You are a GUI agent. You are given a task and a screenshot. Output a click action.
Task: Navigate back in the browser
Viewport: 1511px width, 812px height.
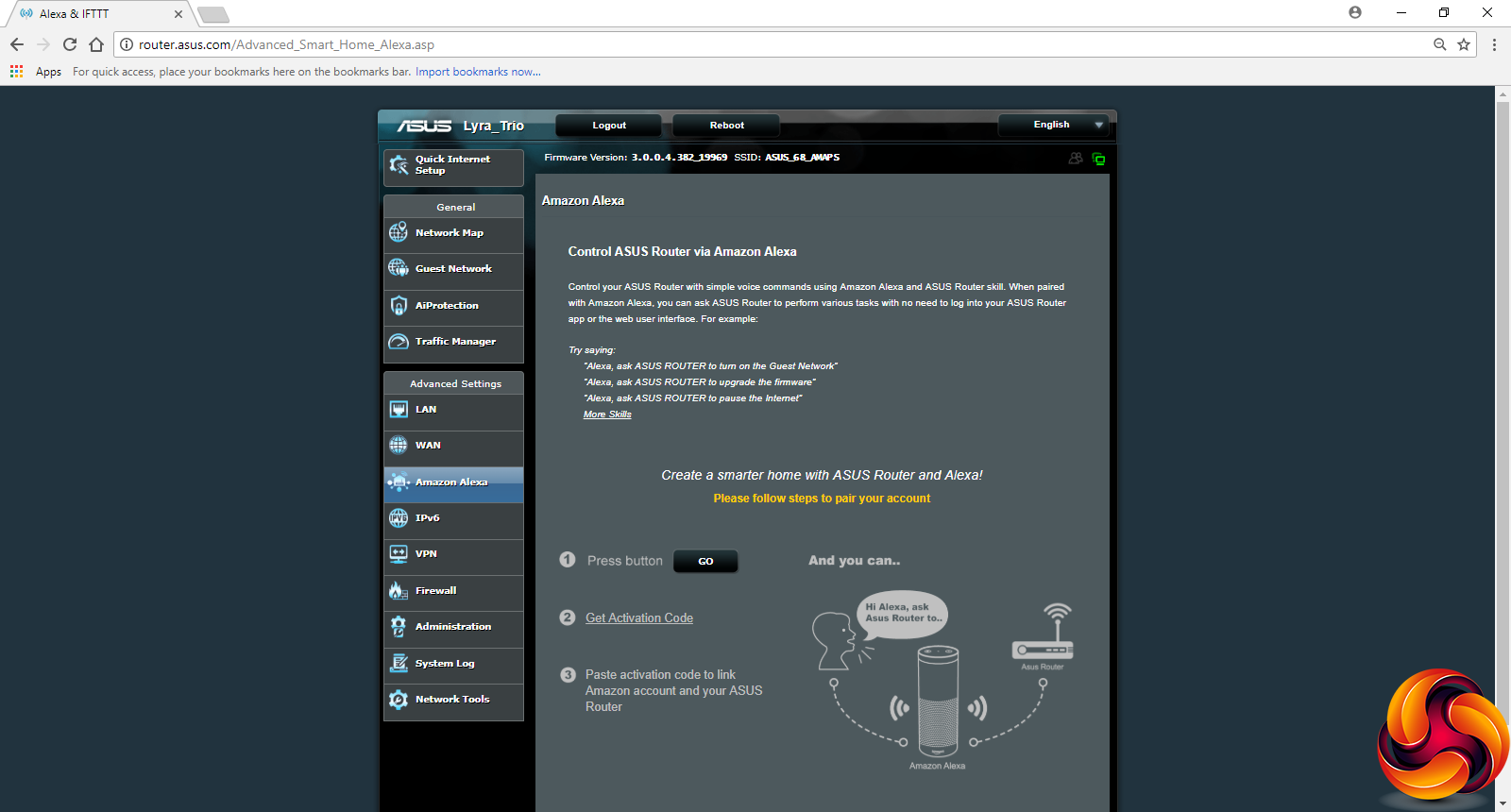pyautogui.click(x=17, y=44)
